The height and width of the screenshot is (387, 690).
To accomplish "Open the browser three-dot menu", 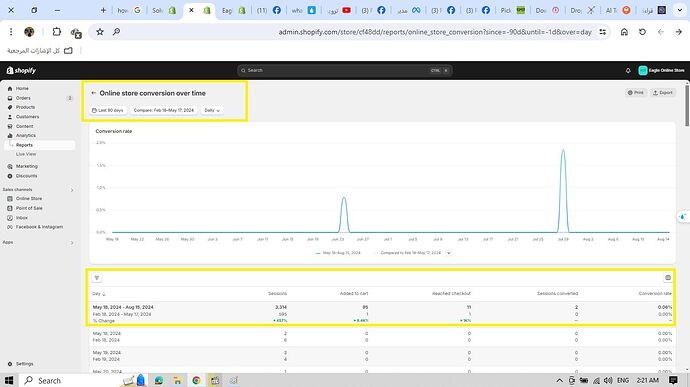I will pos(11,32).
